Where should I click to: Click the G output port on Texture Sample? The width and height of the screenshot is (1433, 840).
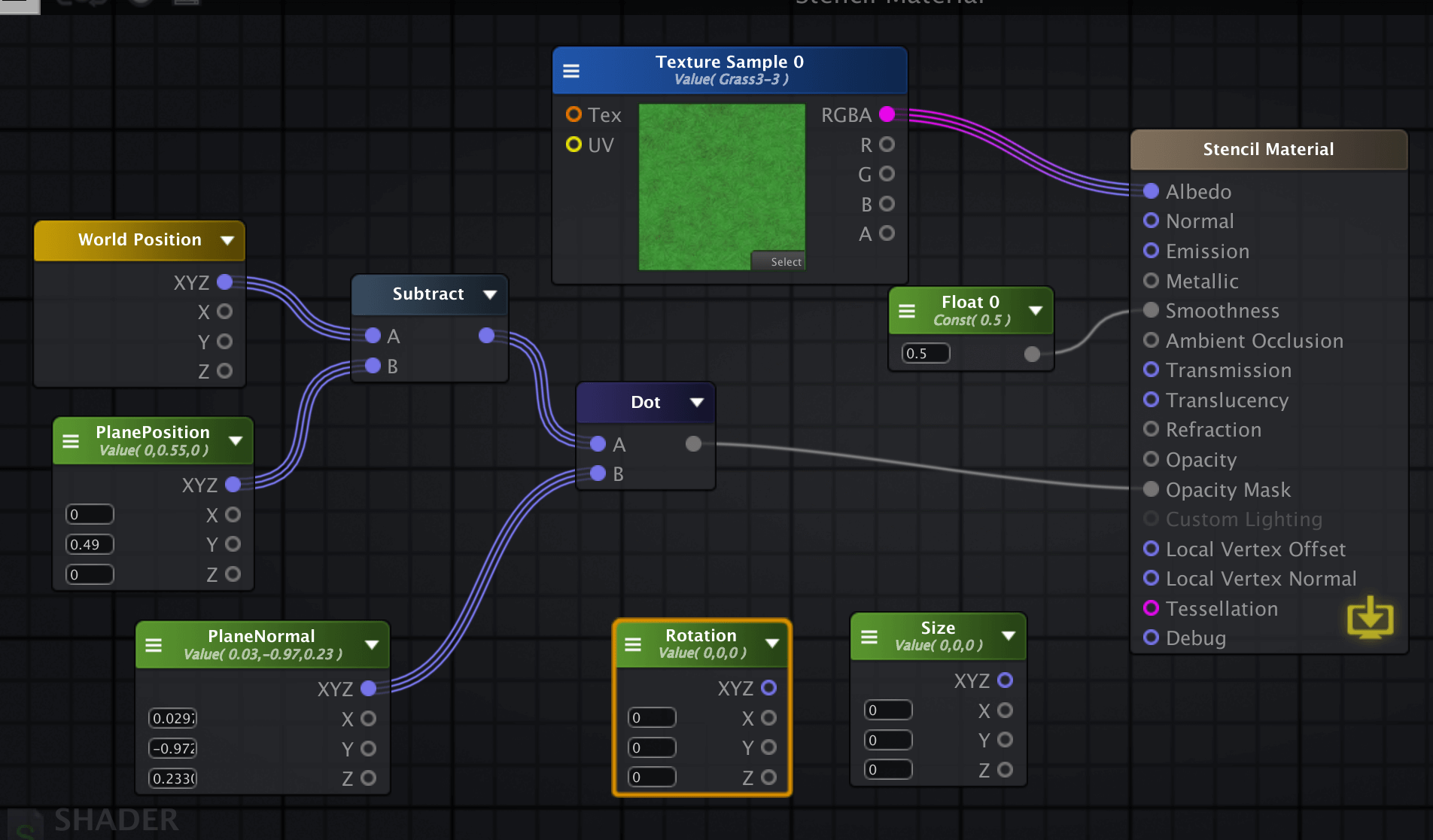tap(887, 174)
